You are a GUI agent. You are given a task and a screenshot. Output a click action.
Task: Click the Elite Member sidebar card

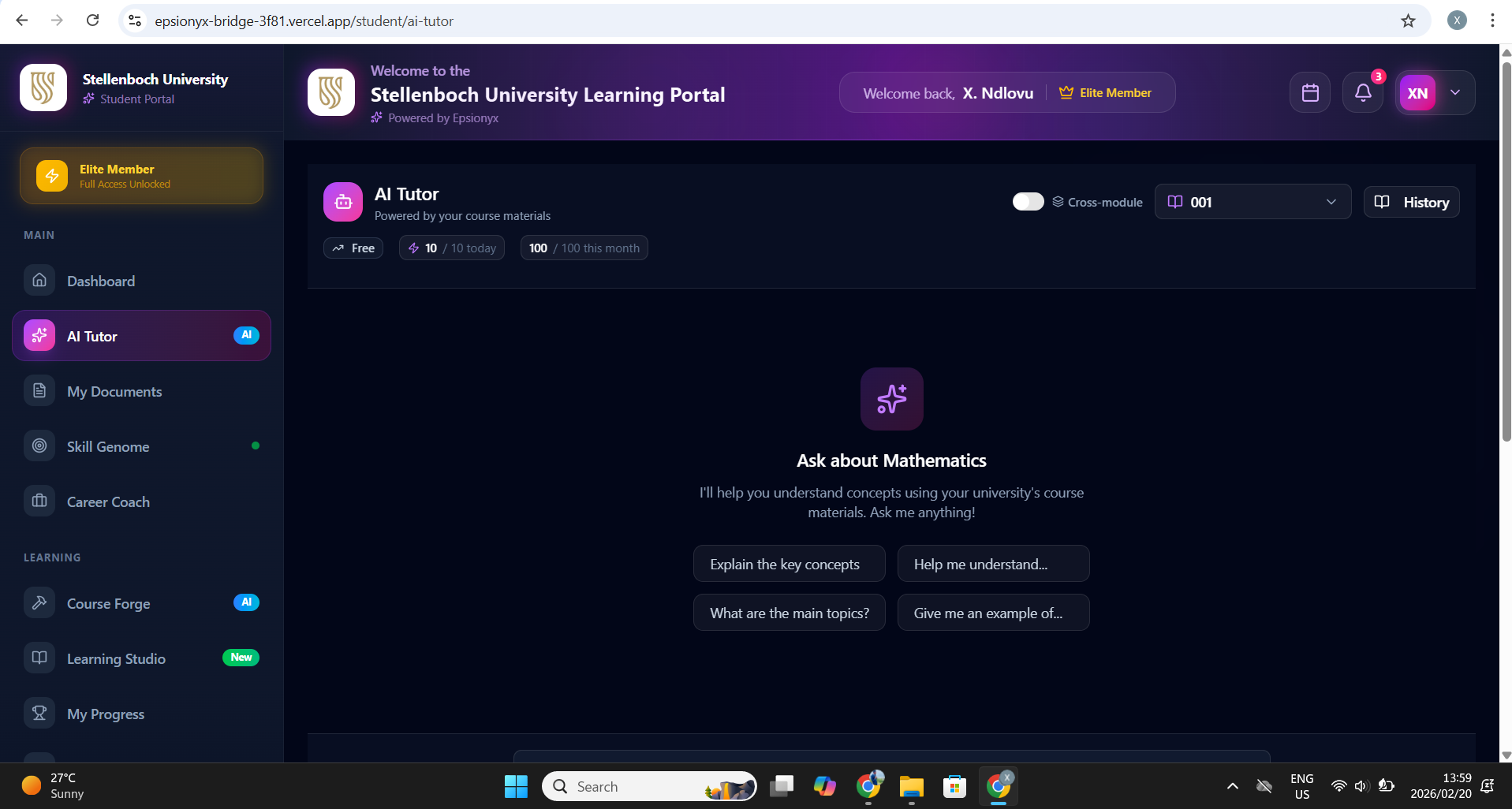141,176
